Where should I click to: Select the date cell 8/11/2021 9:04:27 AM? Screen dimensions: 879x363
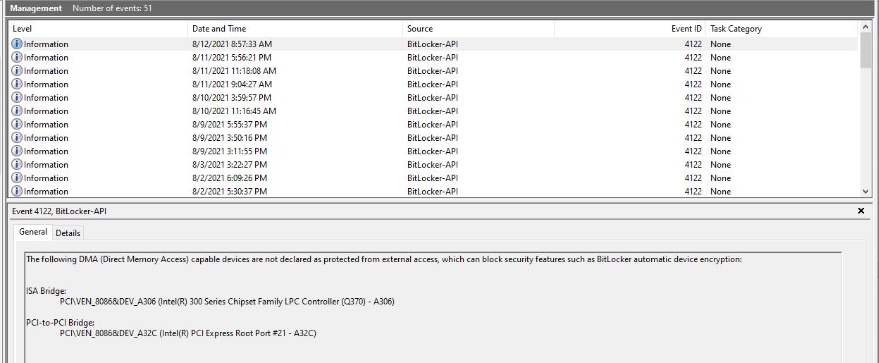(232, 84)
